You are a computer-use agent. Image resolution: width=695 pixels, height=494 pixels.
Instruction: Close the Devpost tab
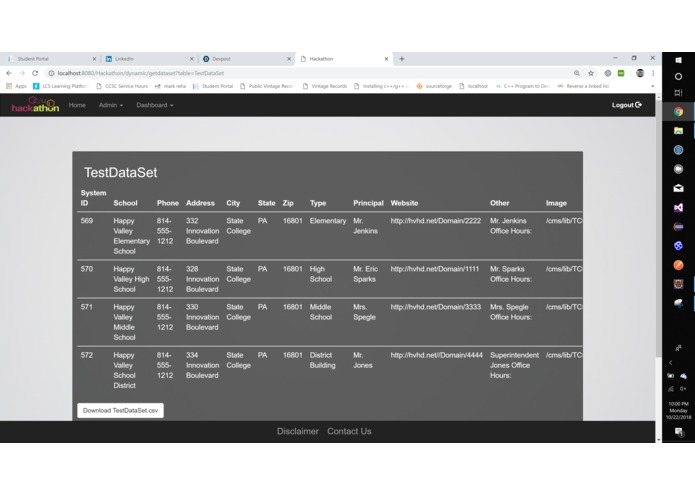pos(289,58)
